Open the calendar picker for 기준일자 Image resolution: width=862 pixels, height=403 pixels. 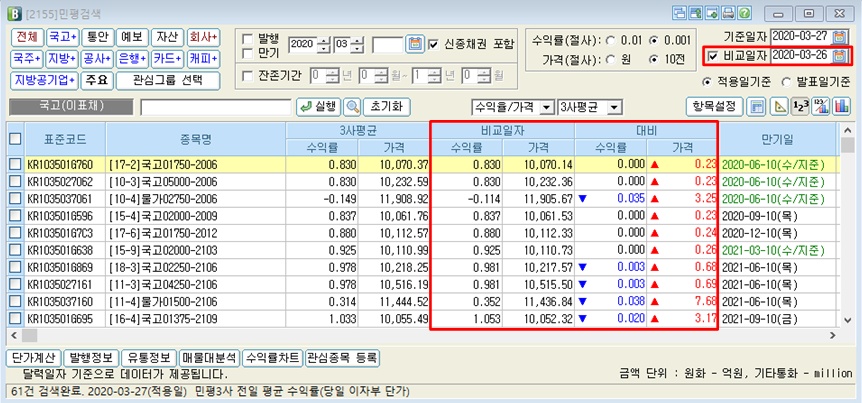pyautogui.click(x=841, y=35)
